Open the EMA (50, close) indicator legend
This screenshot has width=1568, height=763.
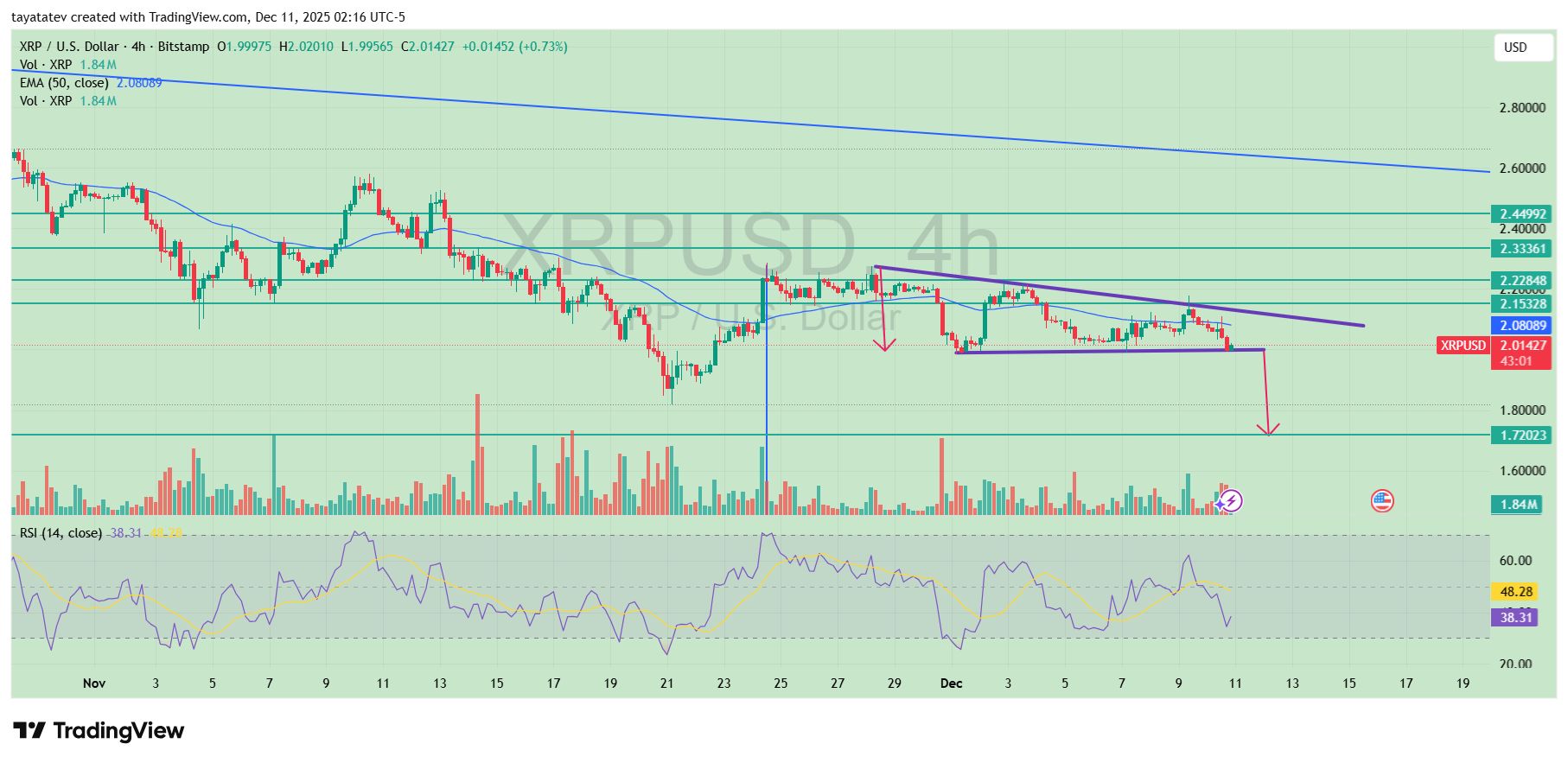click(x=64, y=83)
